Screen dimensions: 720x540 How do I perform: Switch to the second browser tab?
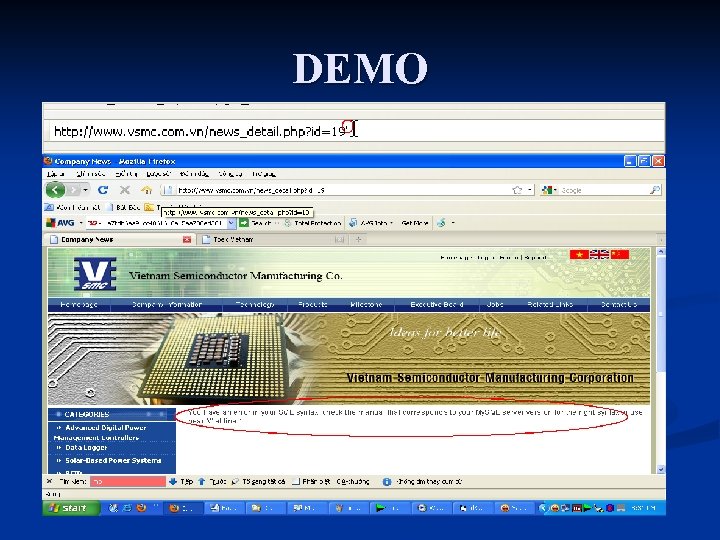(x=273, y=239)
